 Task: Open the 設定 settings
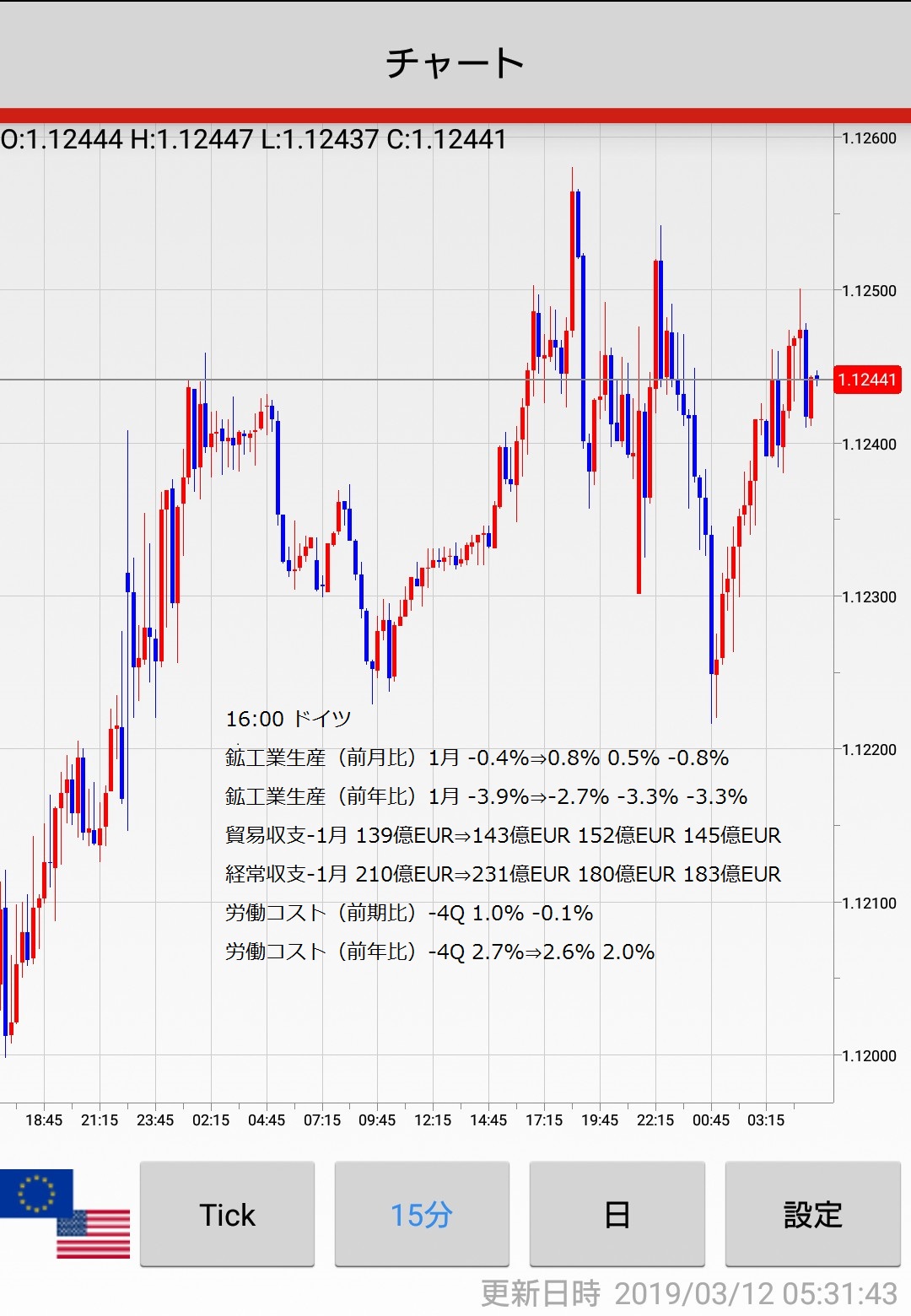(x=812, y=1215)
